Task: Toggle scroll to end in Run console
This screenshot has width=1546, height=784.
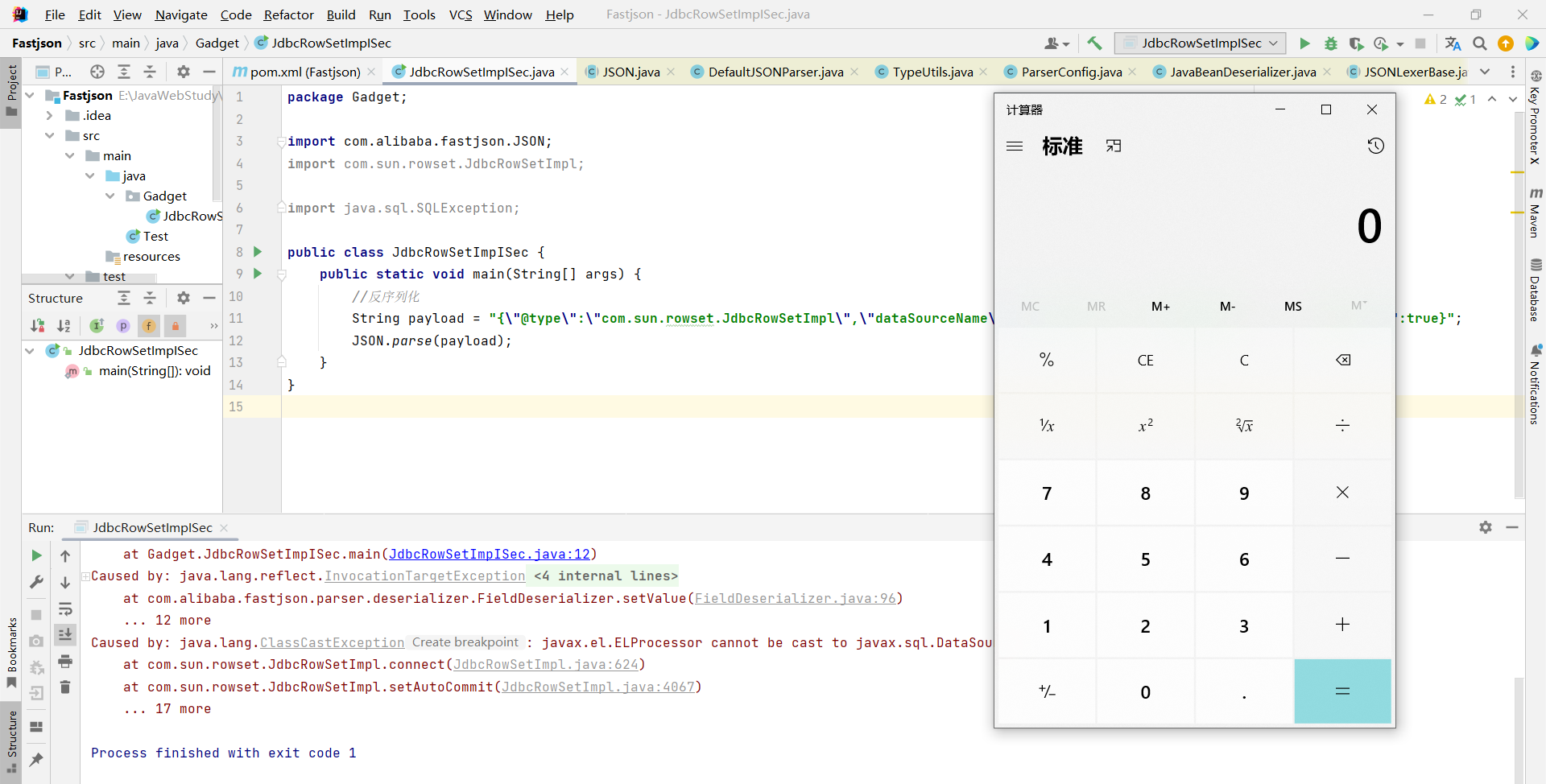Action: 65,634
